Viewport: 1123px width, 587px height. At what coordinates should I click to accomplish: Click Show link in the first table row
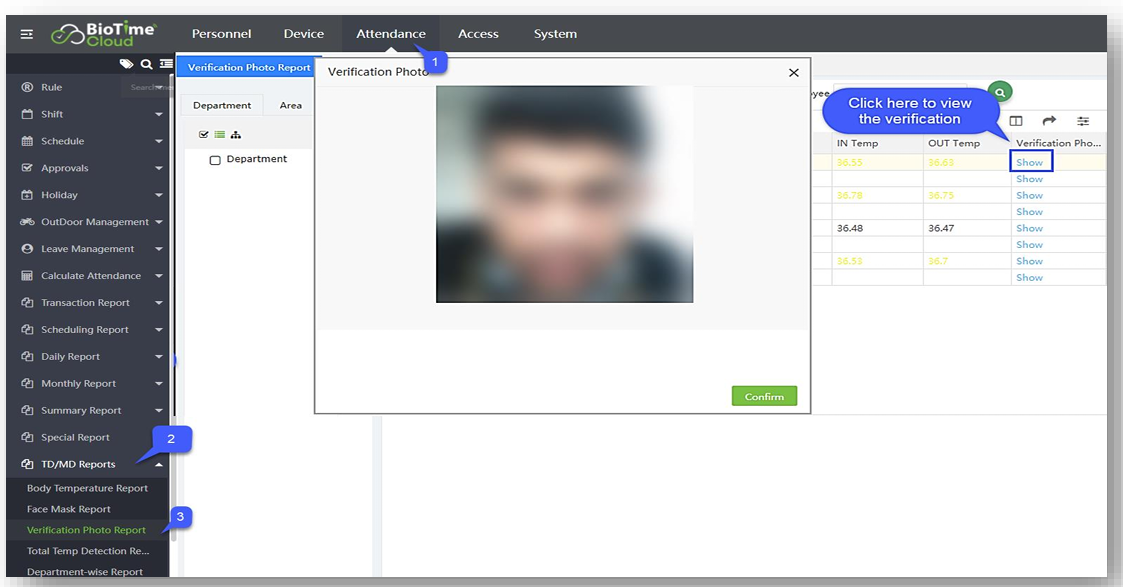[x=1029, y=162]
